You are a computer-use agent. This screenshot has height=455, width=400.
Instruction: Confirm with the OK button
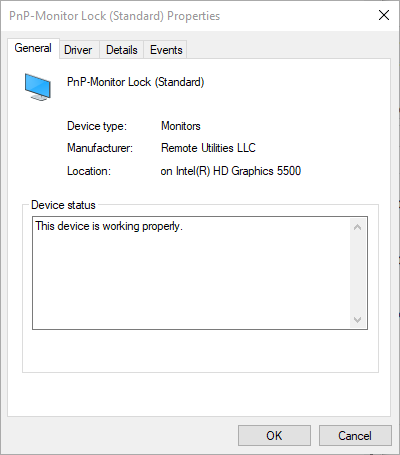point(274,435)
